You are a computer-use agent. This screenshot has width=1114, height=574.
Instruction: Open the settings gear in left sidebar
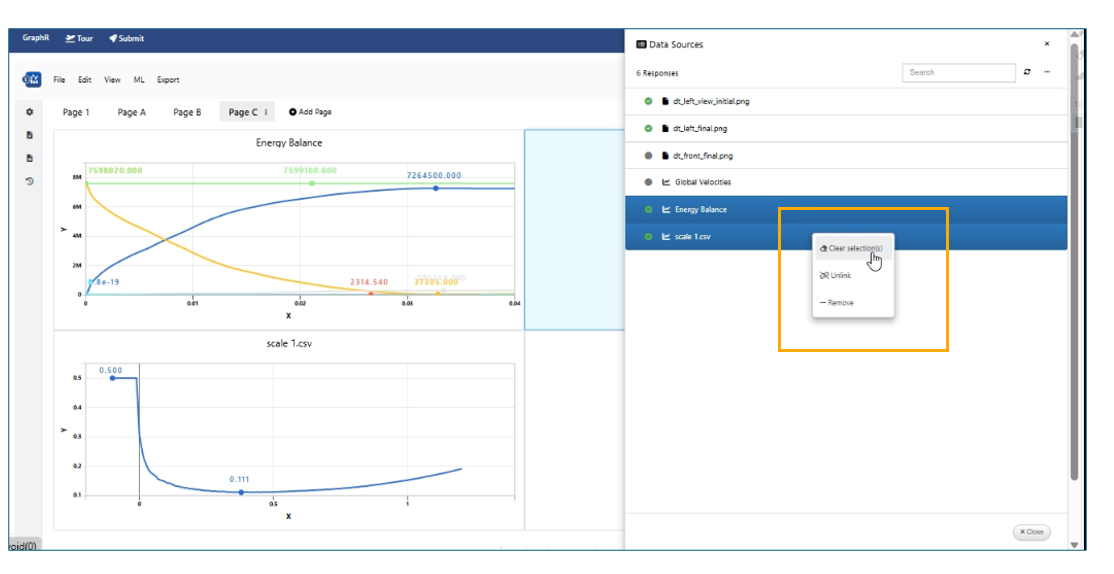pos(29,112)
